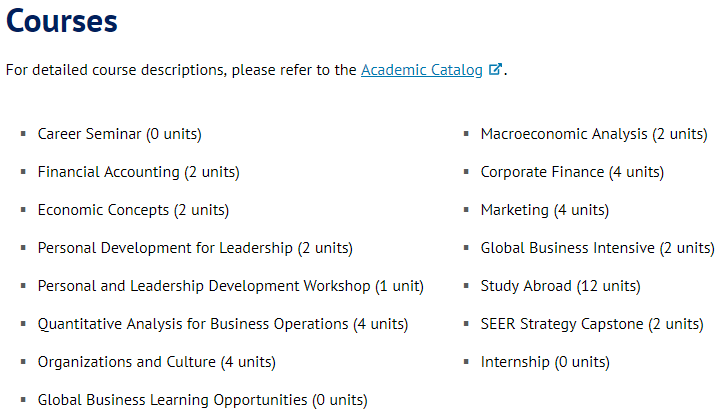Viewport: 725px width, 414px height.
Task: Select Personal and Leadership Development Workshop
Action: [x=231, y=286]
